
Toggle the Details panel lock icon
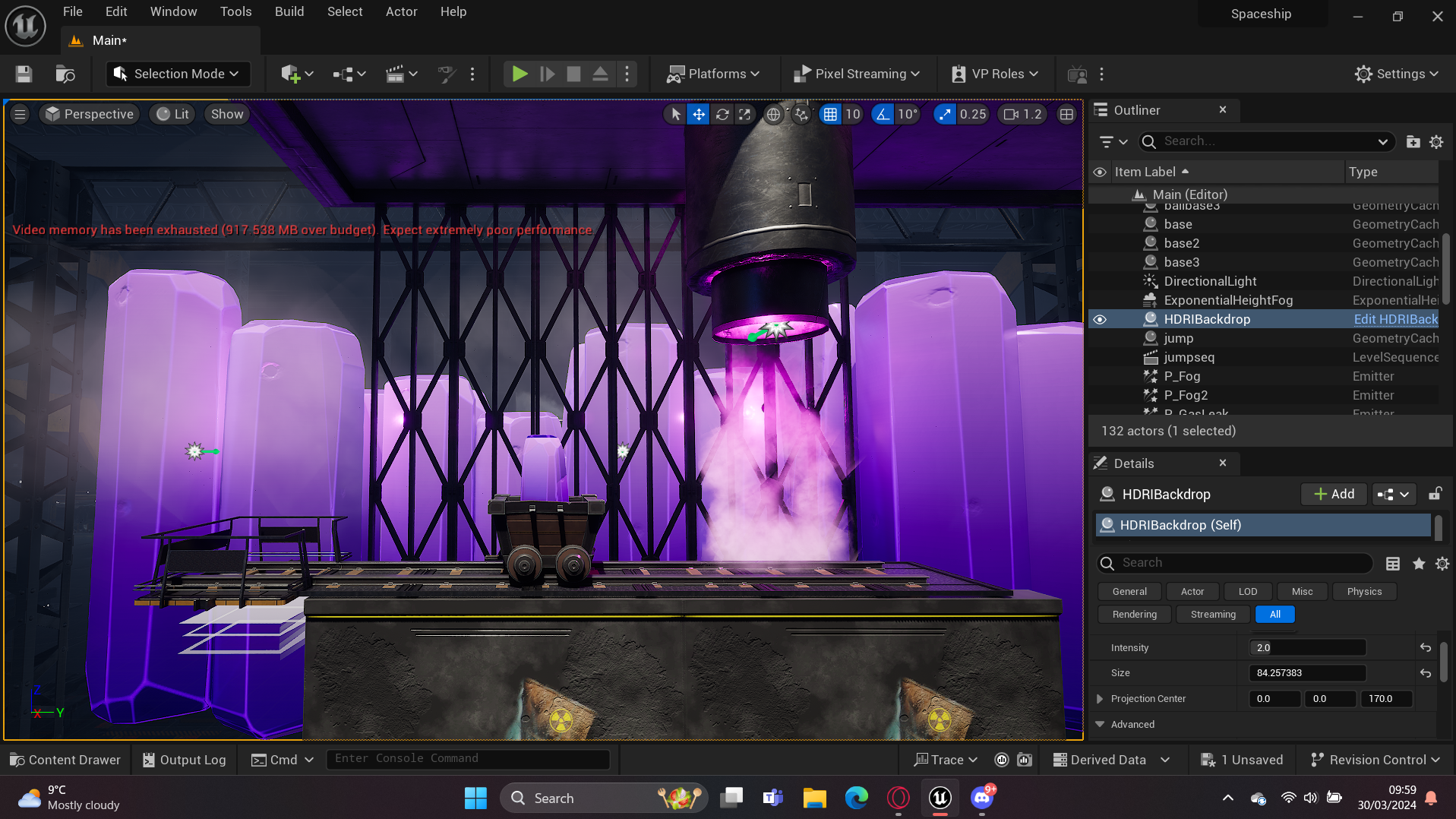coord(1435,494)
